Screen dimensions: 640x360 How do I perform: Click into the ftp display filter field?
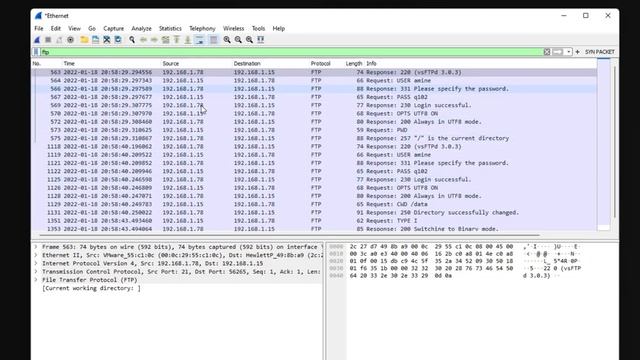(291, 52)
